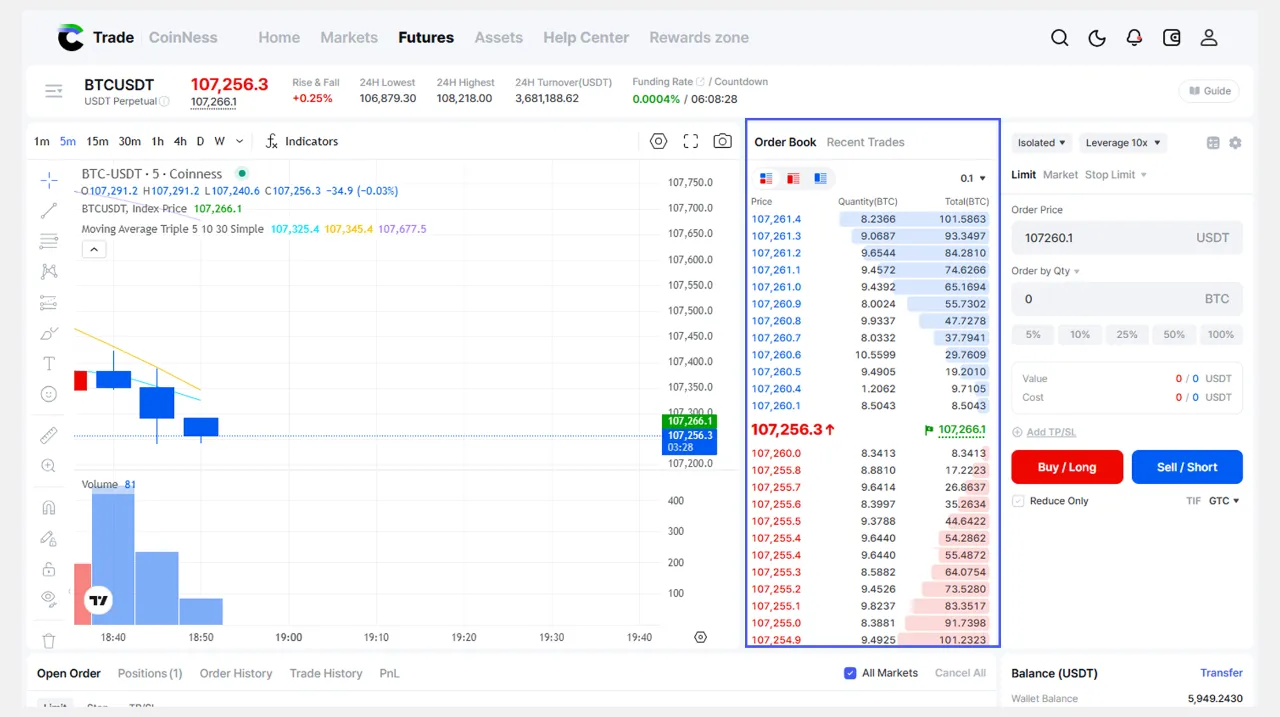The image size is (1280, 717).
Task: Open the Positions (1) tab
Action: [x=150, y=673]
